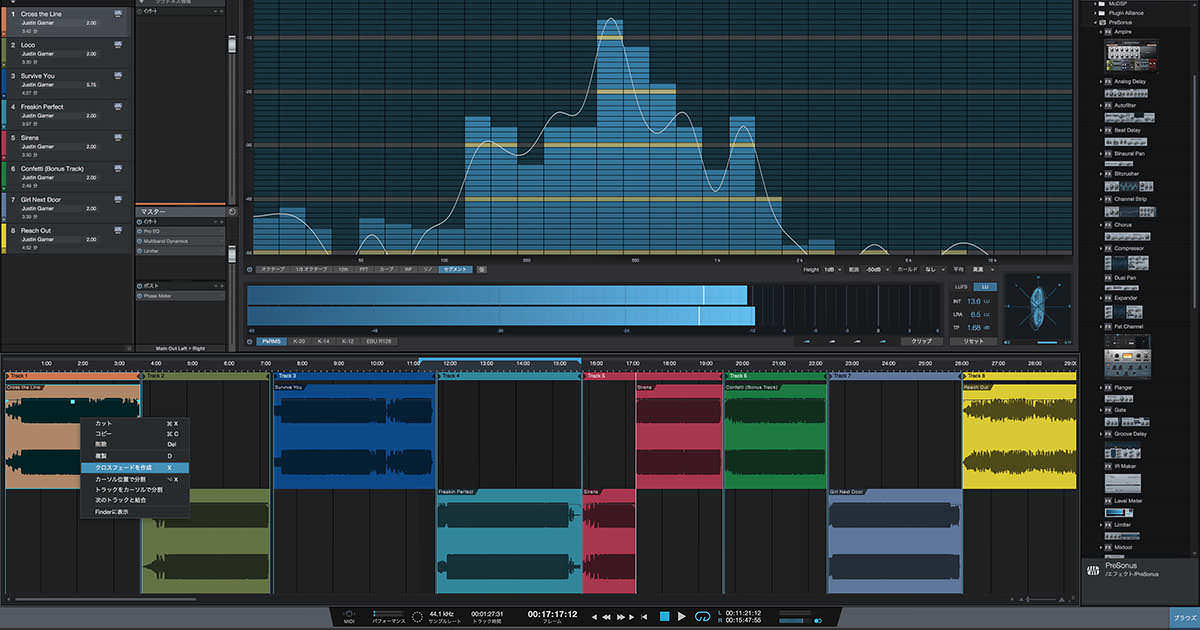Screen dimensions: 1200x630
Task: Toggle power of Phase Meter post insert
Action: point(139,296)
